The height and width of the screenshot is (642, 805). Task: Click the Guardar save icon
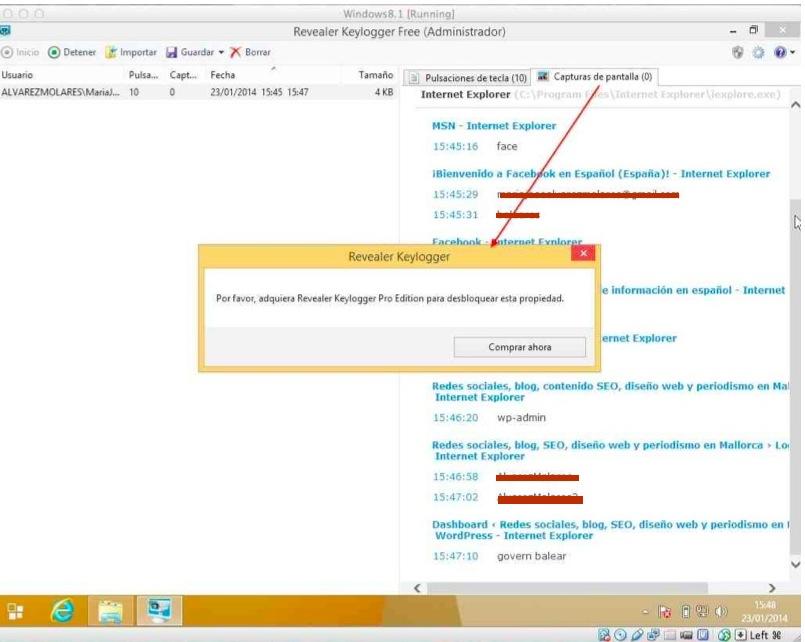(172, 52)
